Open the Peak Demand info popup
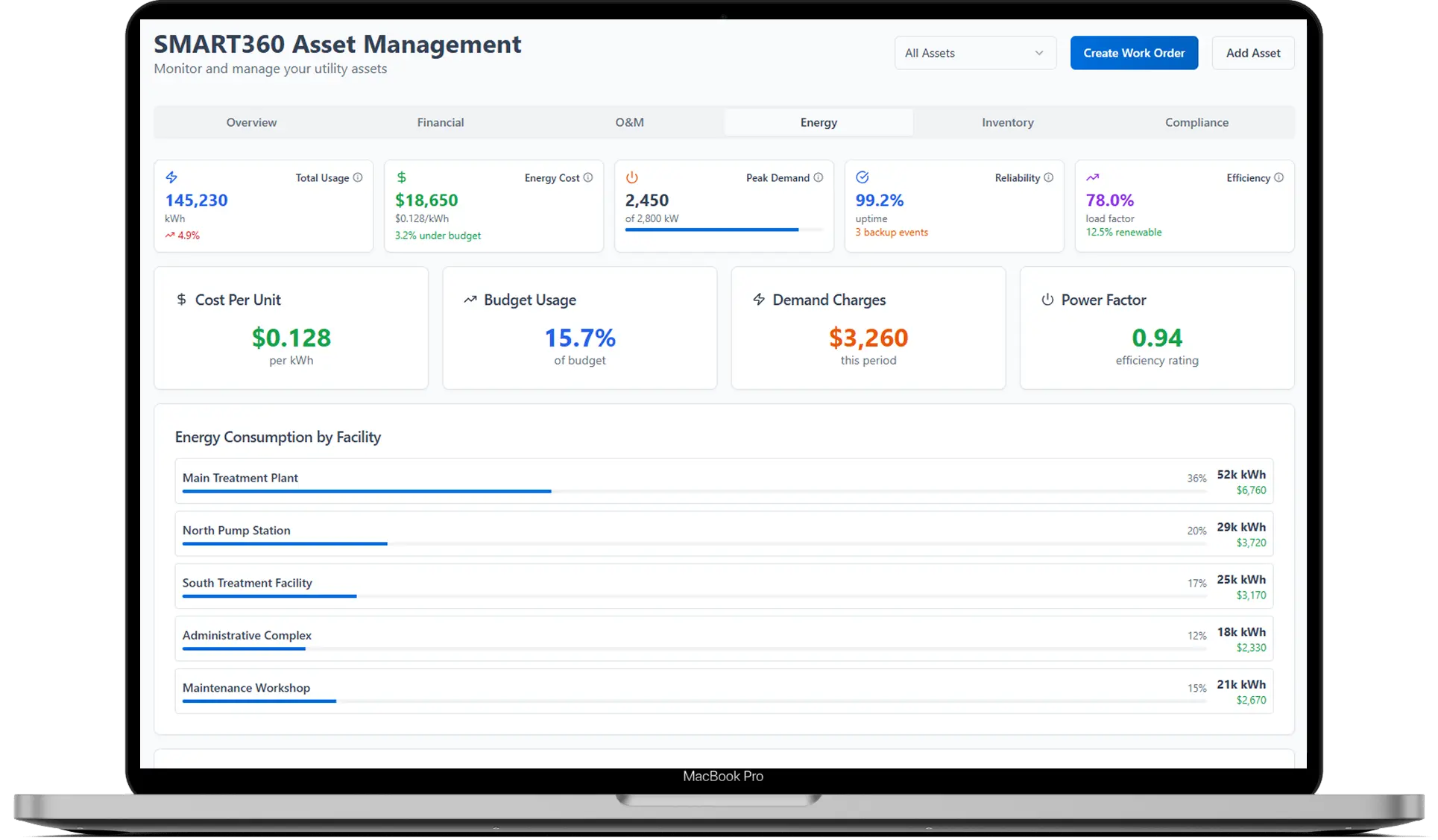 pos(819,177)
